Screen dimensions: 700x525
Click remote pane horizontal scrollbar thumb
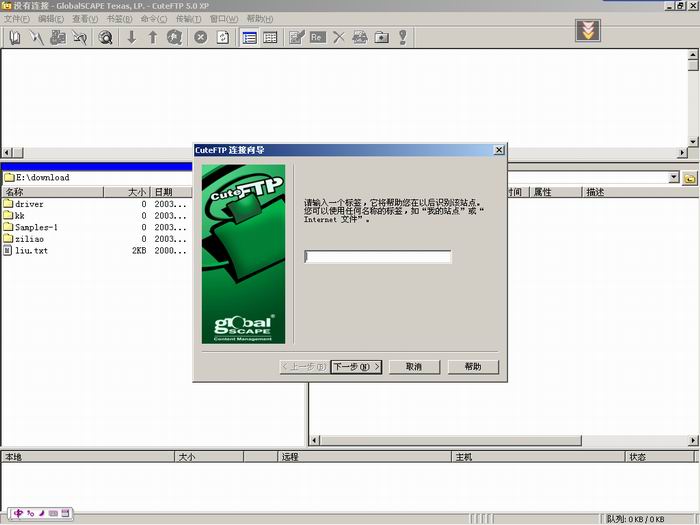click(x=450, y=441)
